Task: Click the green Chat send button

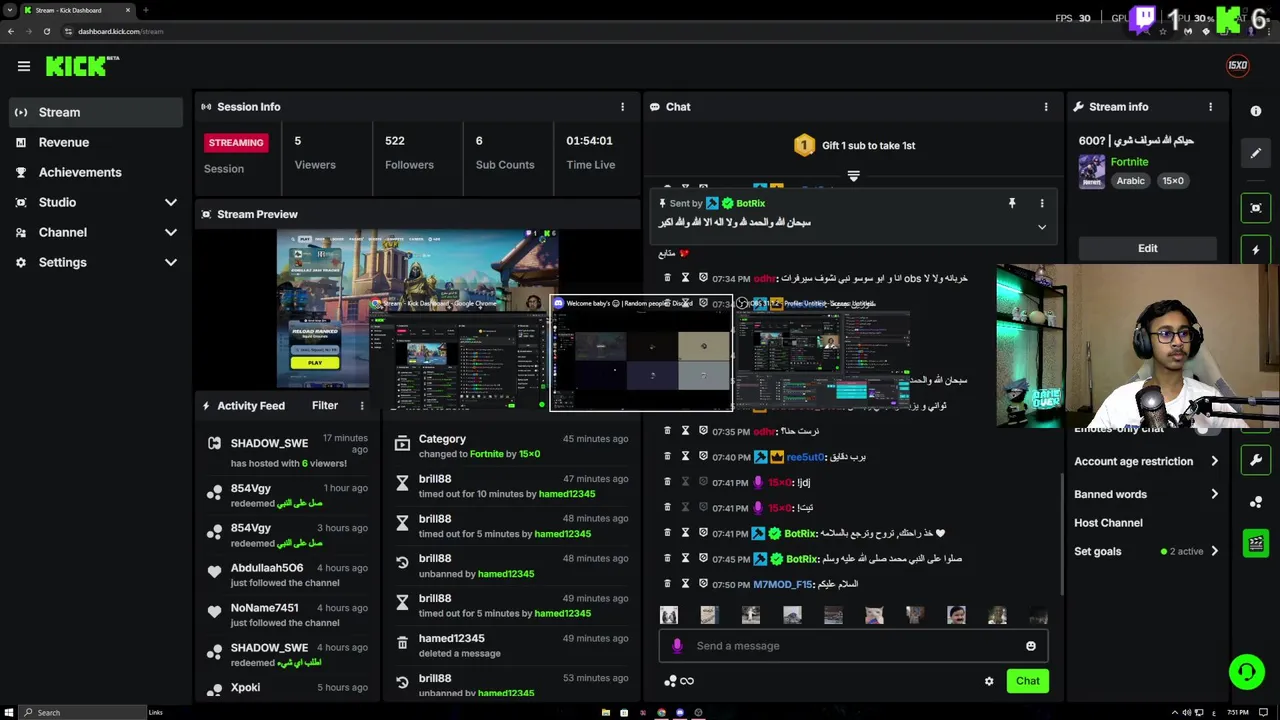Action: click(1028, 681)
